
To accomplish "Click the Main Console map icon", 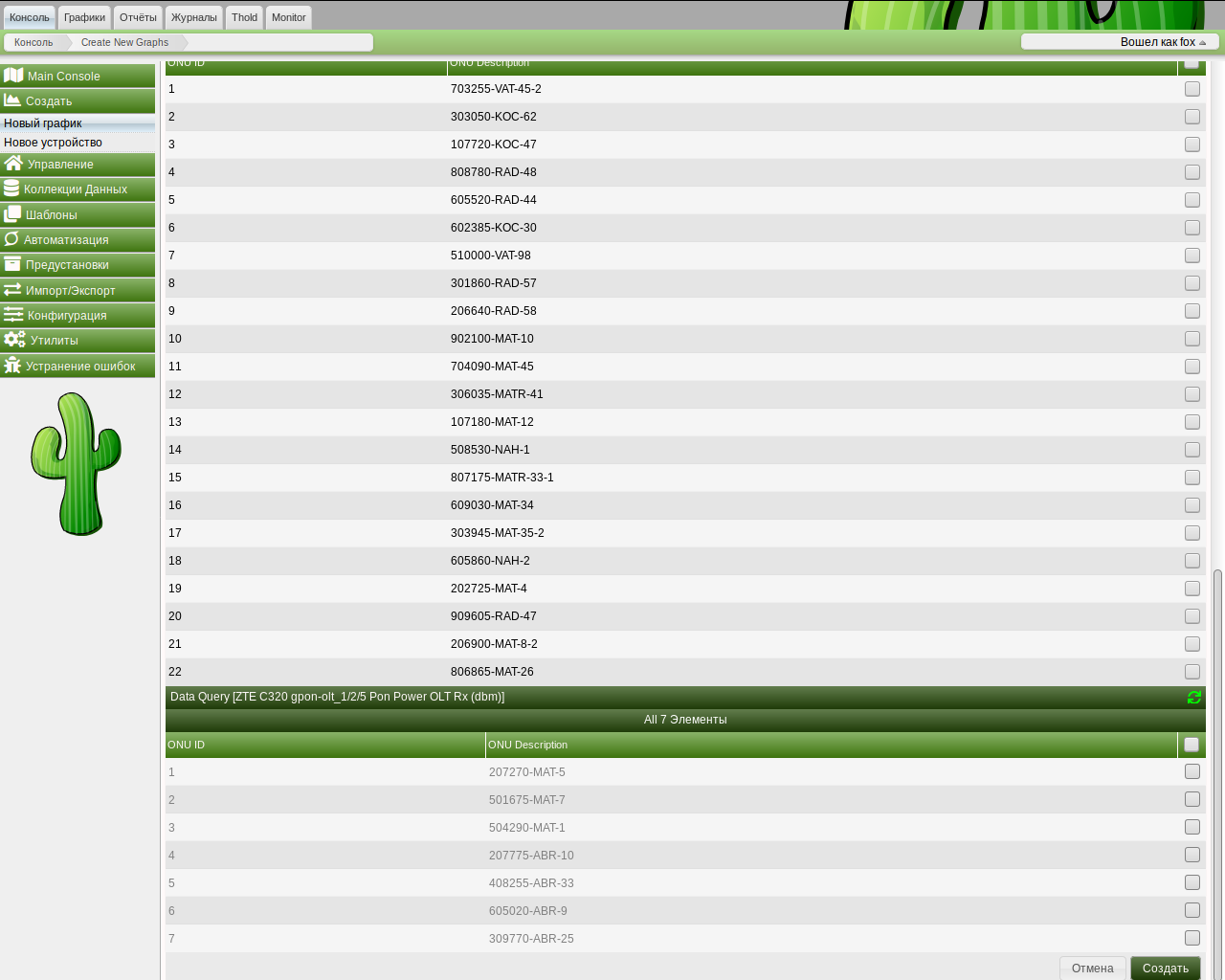I will 13,75.
